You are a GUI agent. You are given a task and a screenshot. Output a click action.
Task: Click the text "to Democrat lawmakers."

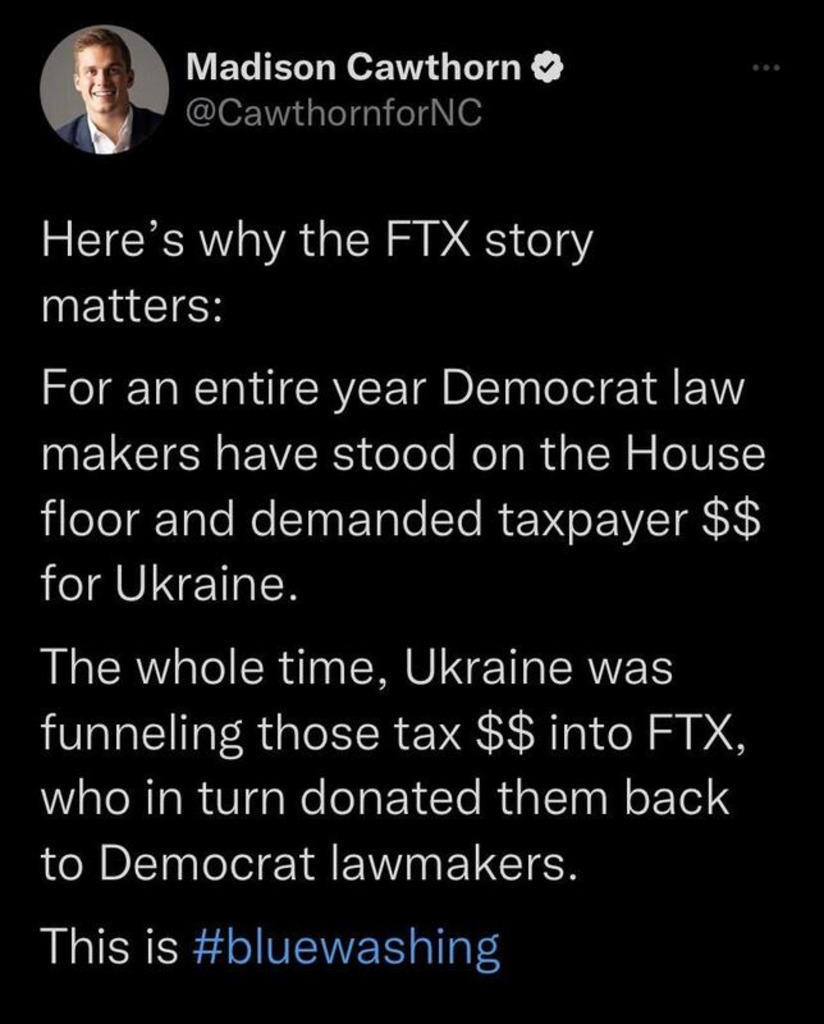click(x=310, y=862)
